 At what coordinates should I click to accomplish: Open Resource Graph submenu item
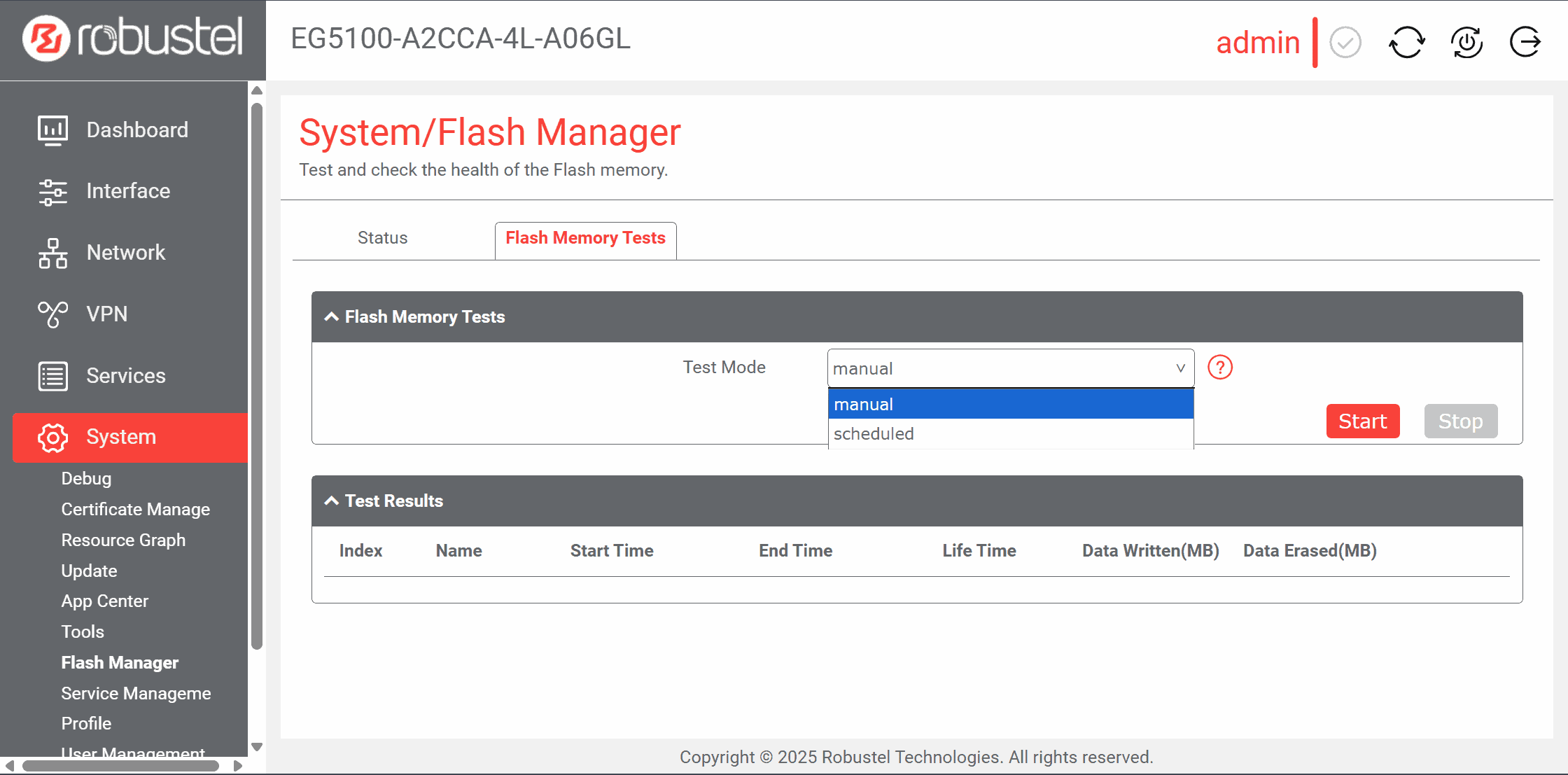(x=123, y=540)
